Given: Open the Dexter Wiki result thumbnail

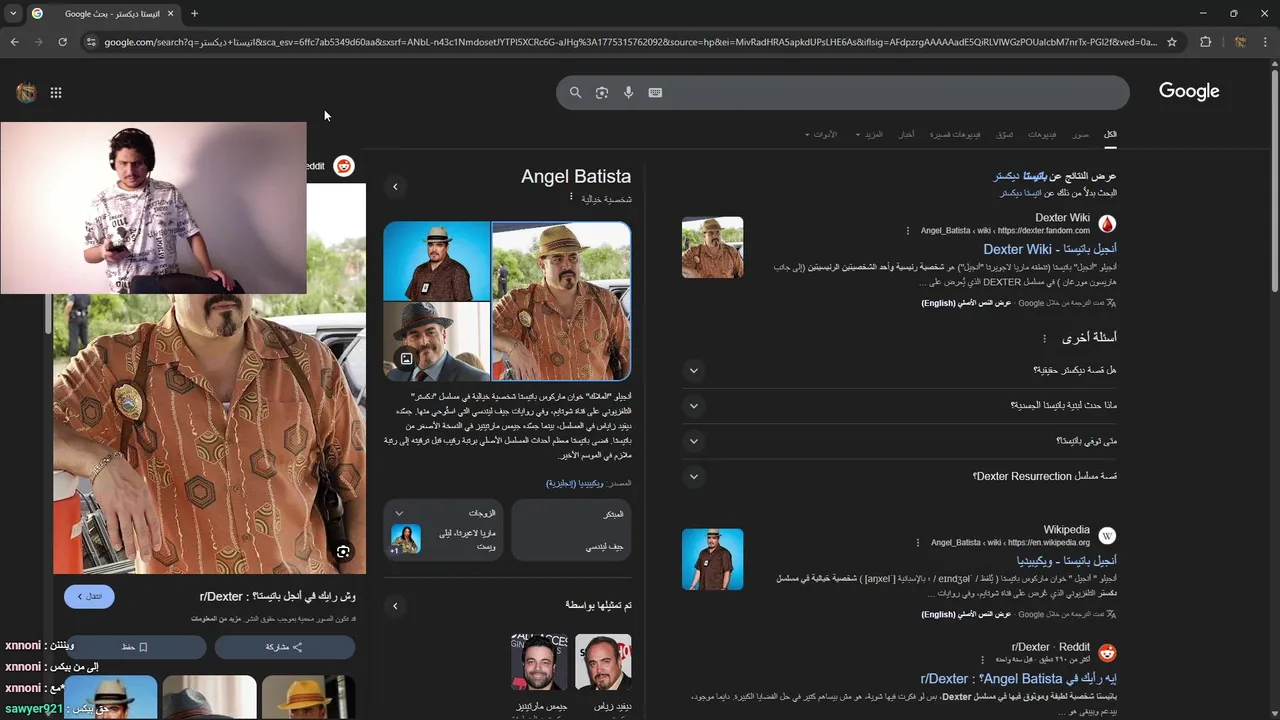Looking at the screenshot, I should tap(712, 247).
